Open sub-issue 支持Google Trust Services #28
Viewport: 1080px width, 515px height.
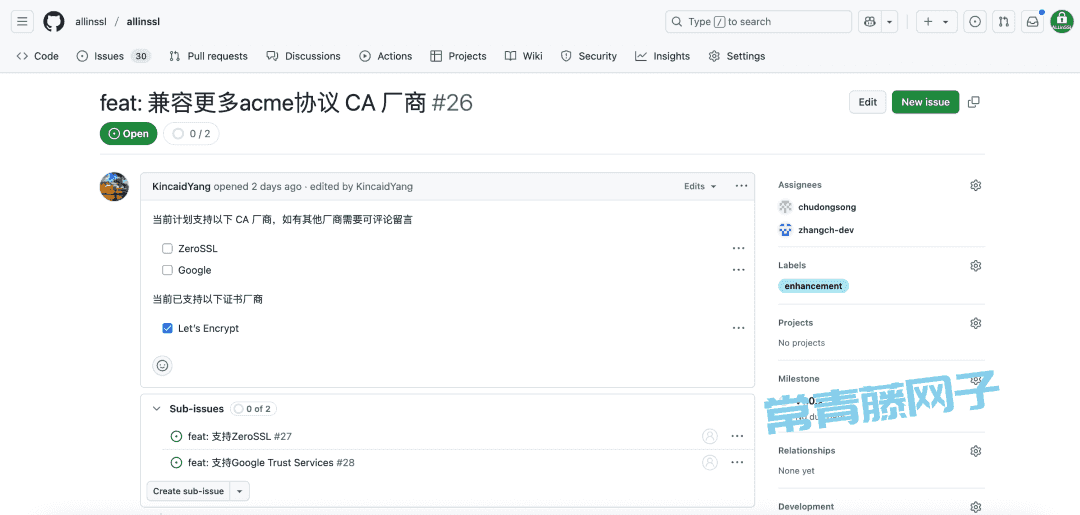(271, 463)
